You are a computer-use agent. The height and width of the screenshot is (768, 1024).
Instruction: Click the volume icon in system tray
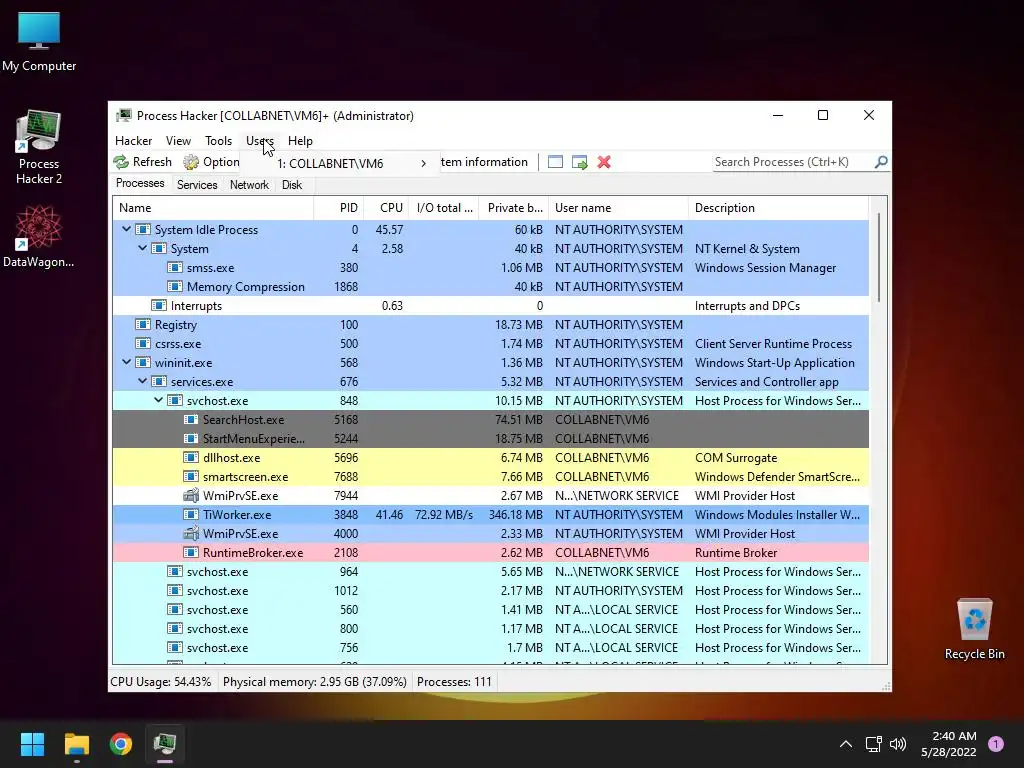pyautogui.click(x=898, y=744)
